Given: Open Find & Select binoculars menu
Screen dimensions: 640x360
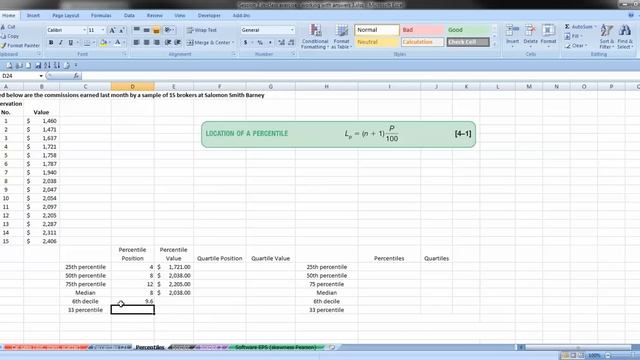Looking at the screenshot, I should 625,36.
